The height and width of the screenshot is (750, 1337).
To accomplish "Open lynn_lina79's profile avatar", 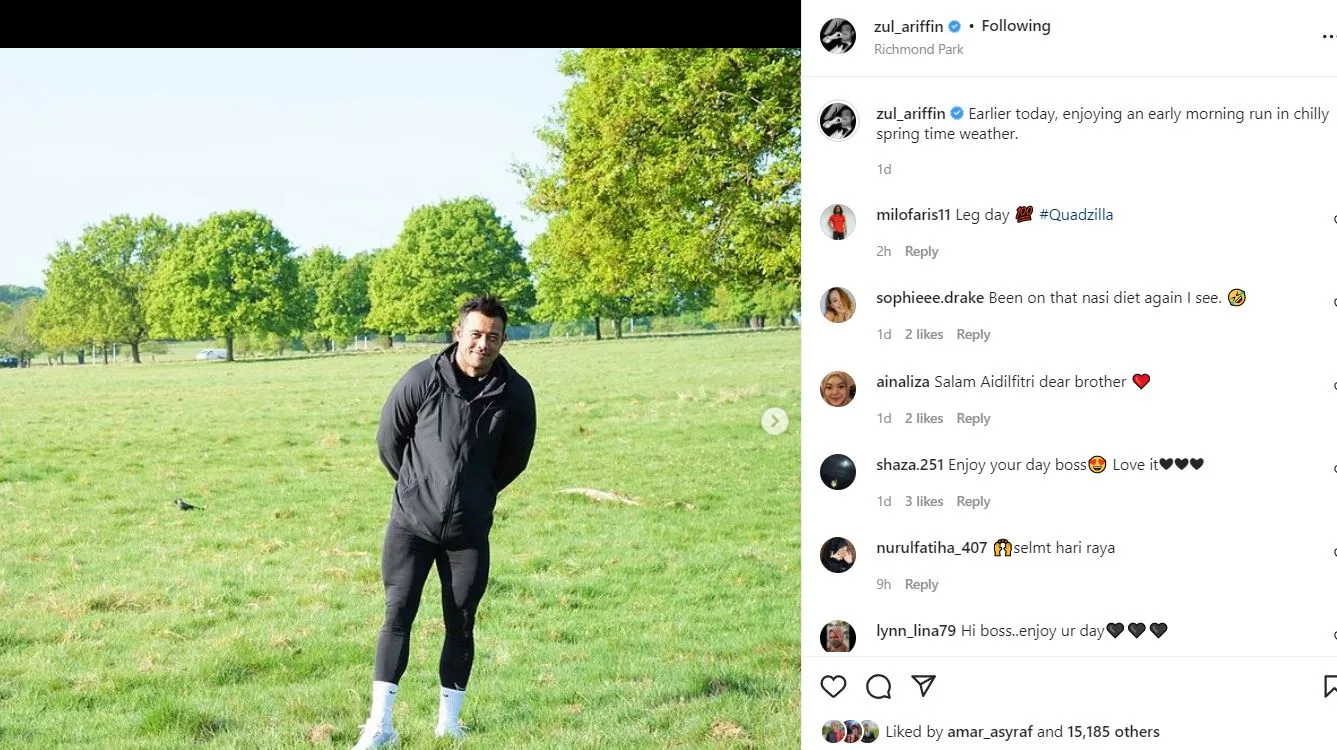I will pos(838,637).
